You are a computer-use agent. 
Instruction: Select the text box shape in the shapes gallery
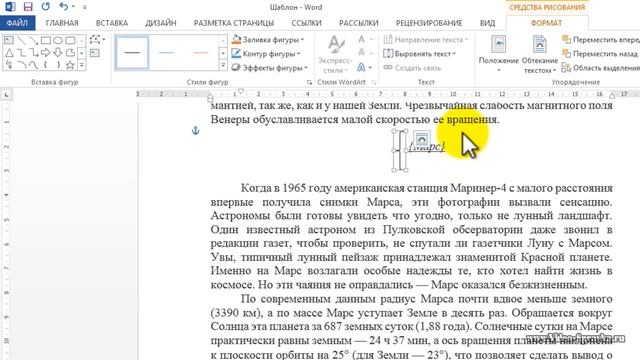point(9,40)
